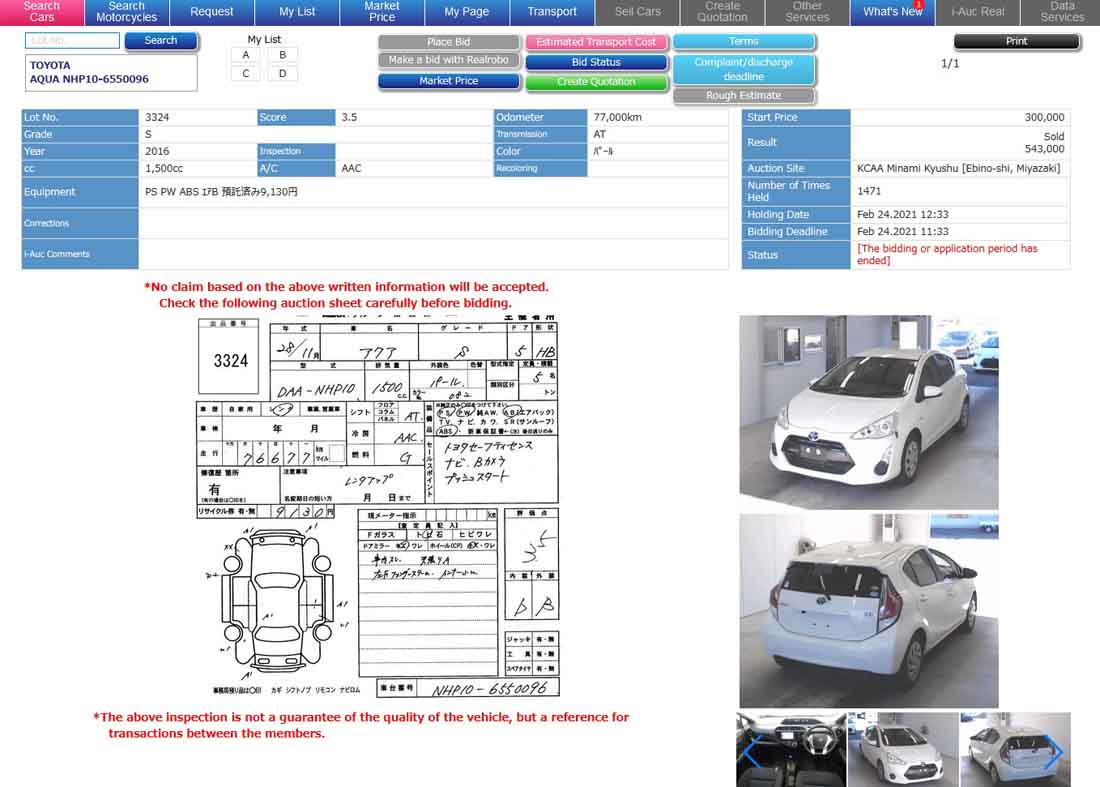Select the A/C value AAC
The height and width of the screenshot is (787, 1100).
click(x=351, y=168)
